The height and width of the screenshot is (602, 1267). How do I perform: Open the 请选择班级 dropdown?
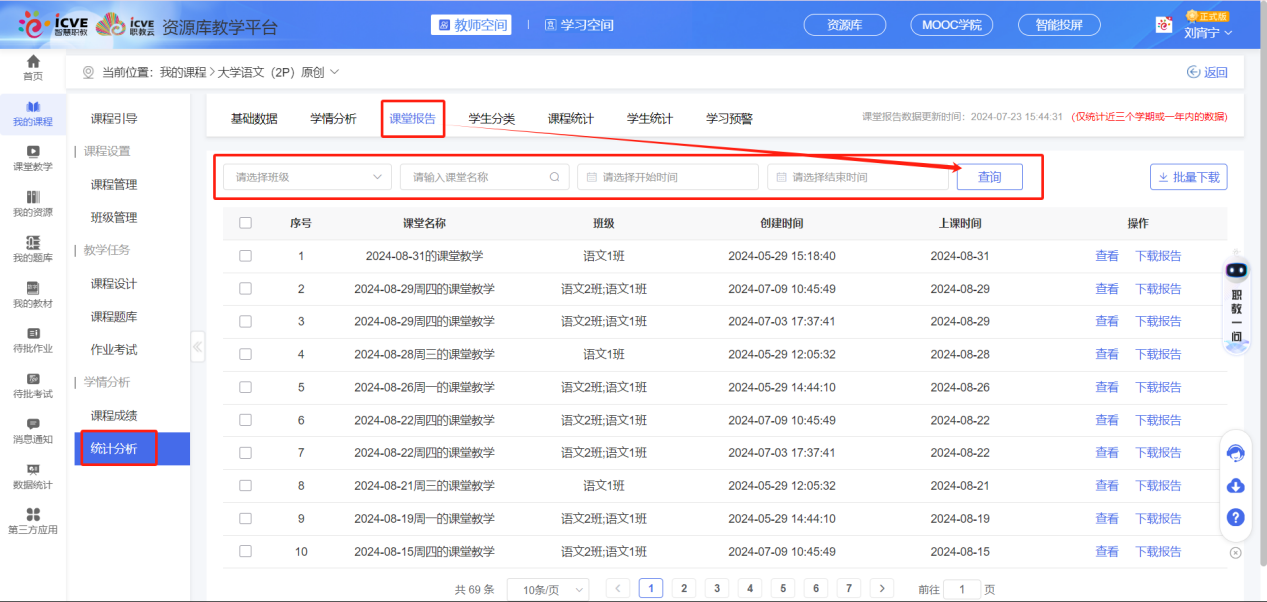click(305, 176)
